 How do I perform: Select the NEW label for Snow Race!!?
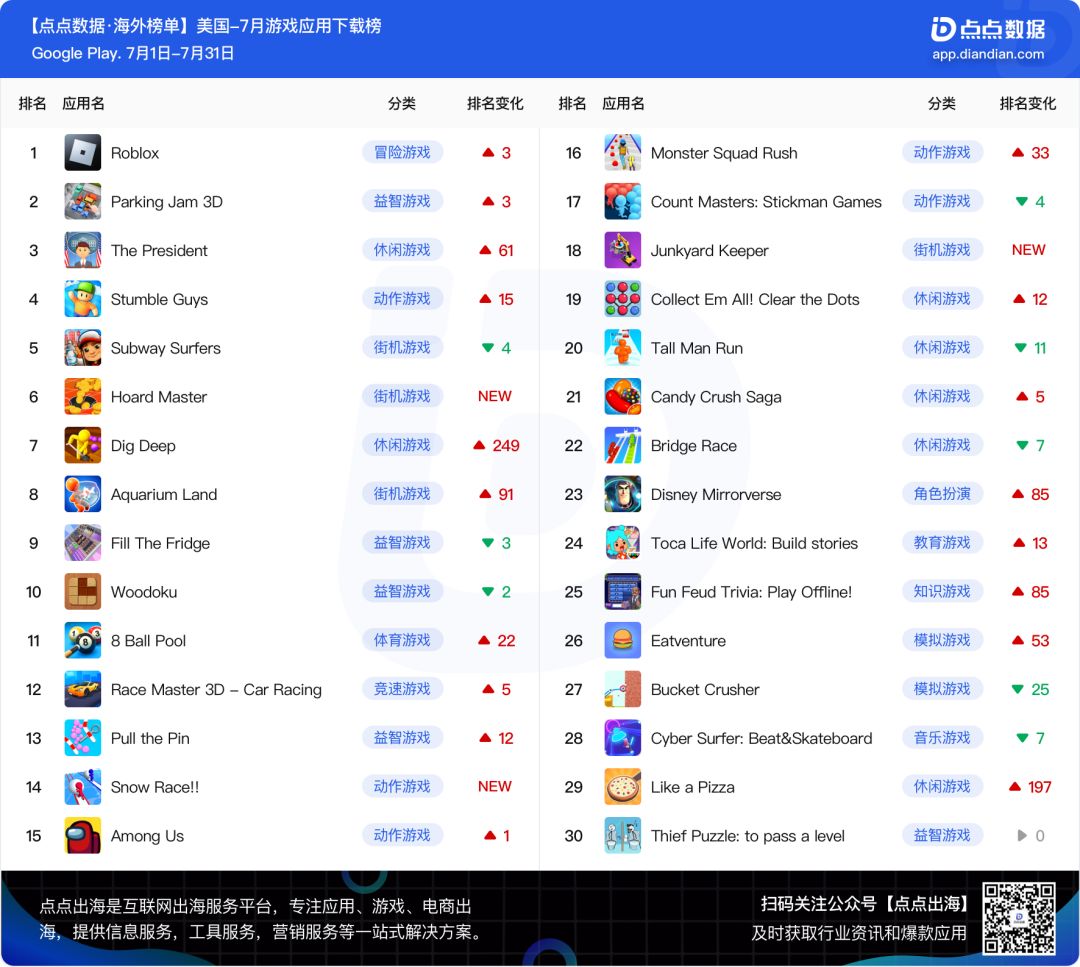point(495,787)
